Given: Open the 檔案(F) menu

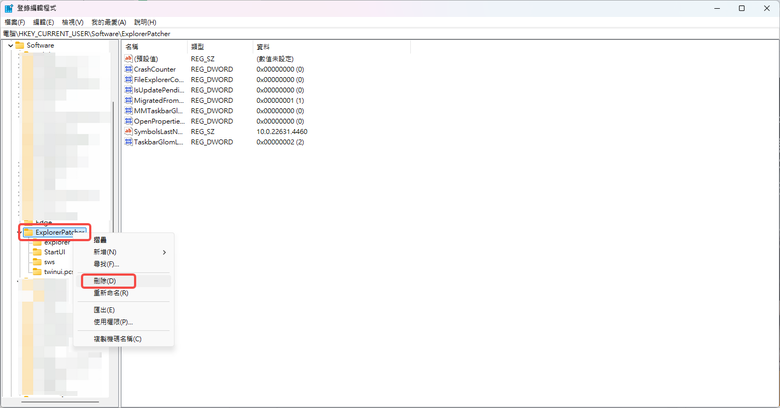Looking at the screenshot, I should point(15,22).
